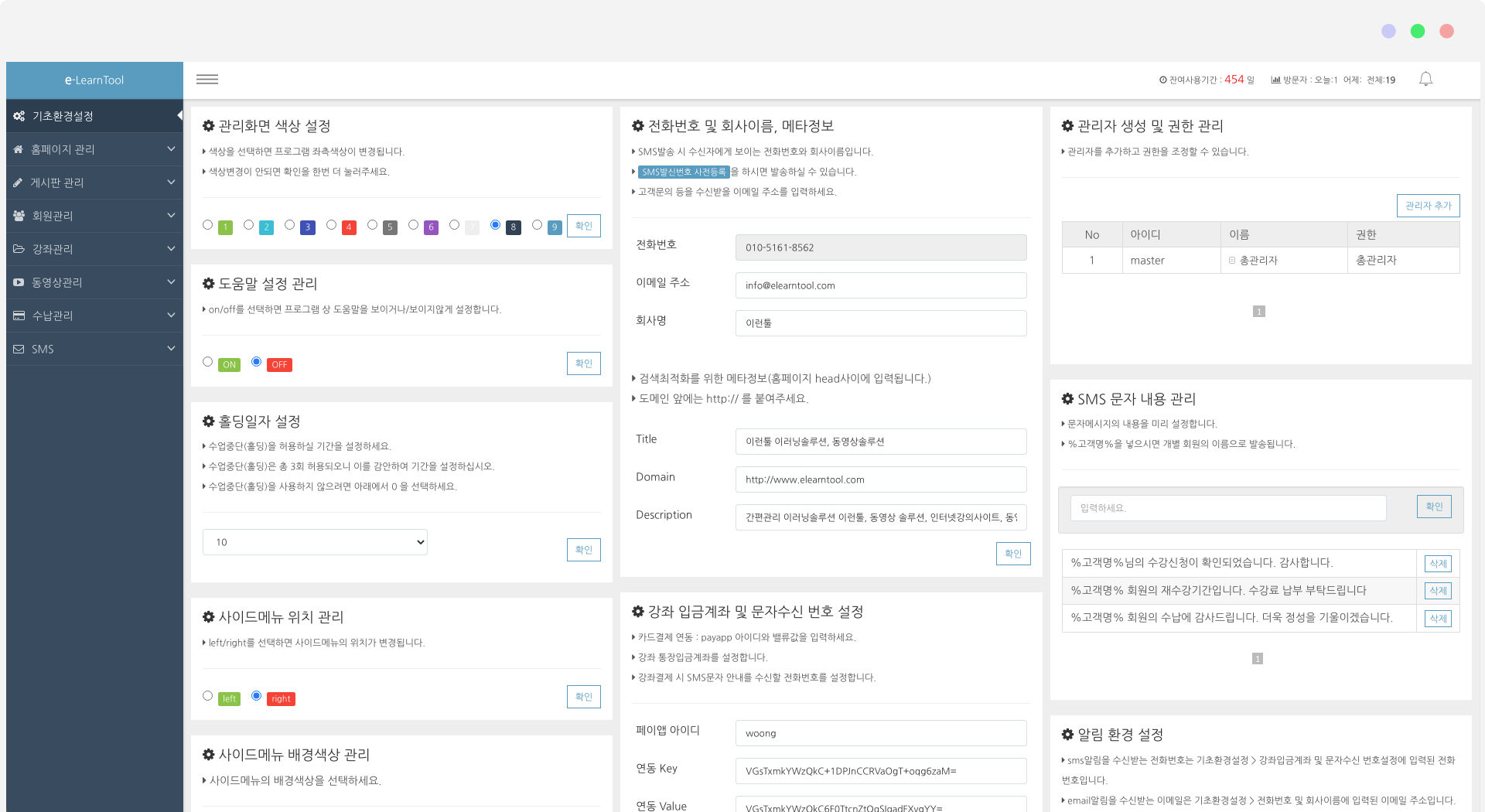
Task: Select color option 1 radio button
Action: 207,225
